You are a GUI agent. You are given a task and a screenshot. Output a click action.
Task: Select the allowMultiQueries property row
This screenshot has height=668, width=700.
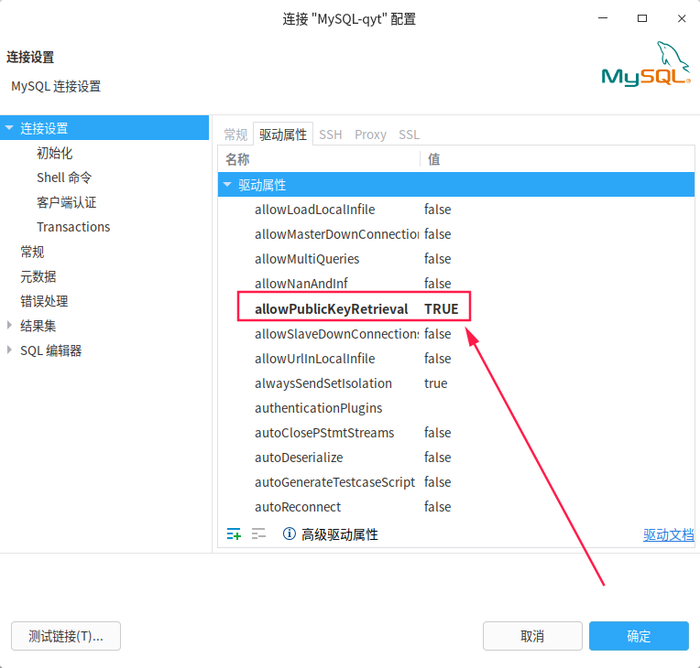[456, 259]
